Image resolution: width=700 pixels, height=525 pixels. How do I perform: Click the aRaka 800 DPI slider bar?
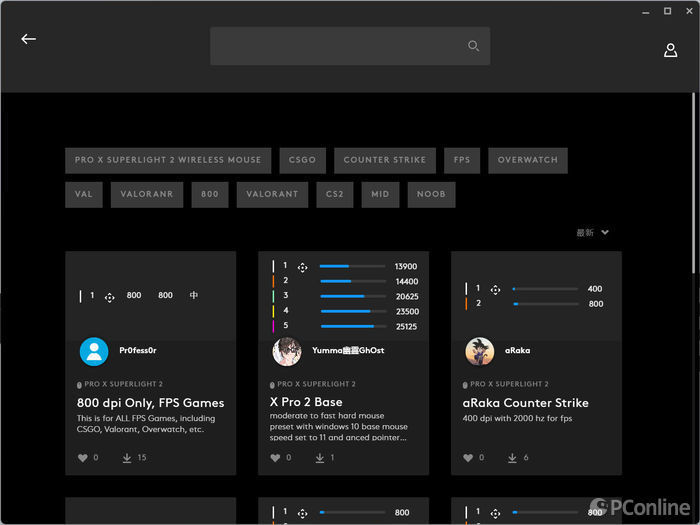(546, 304)
